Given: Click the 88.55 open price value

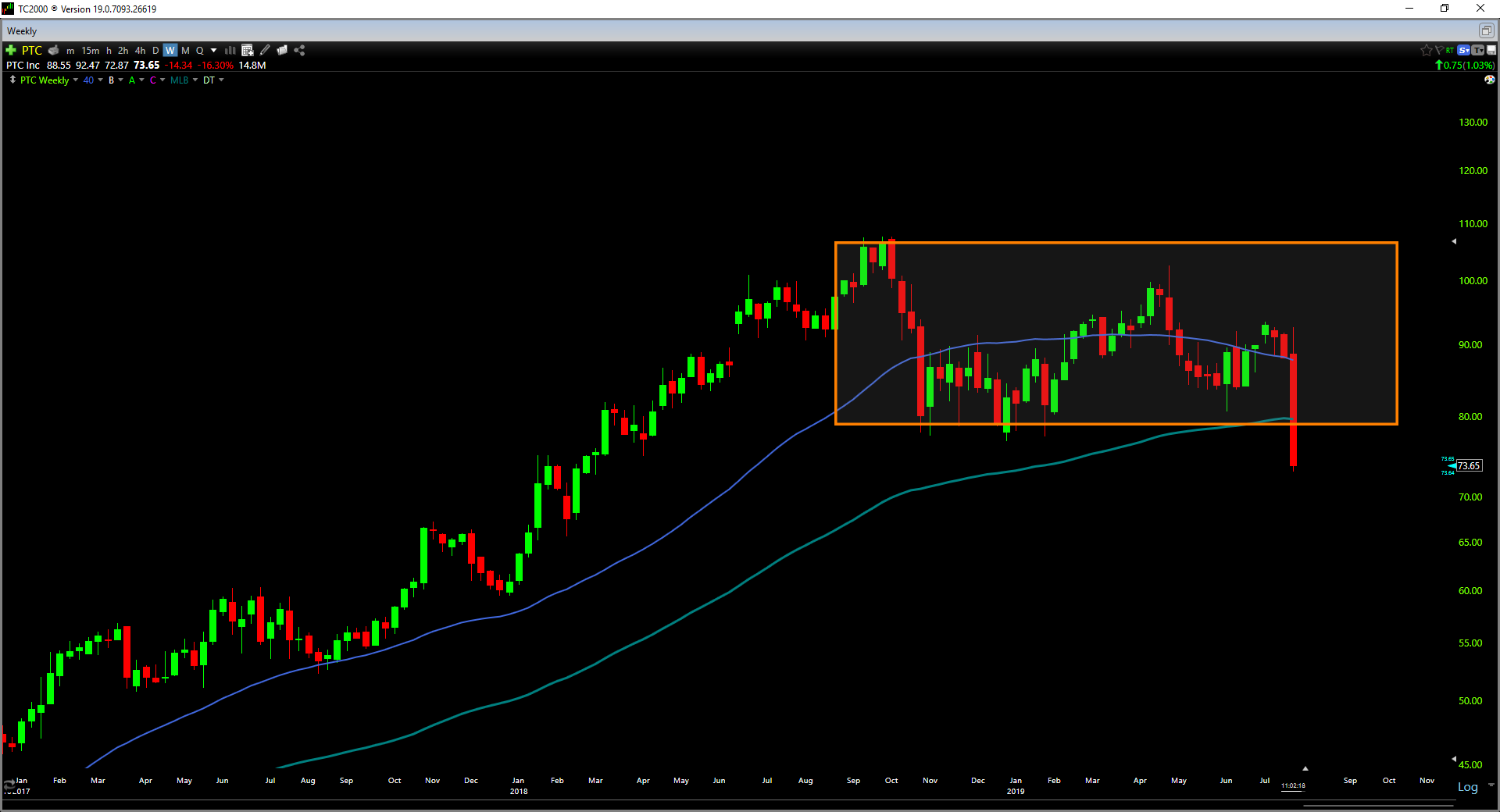Looking at the screenshot, I should [x=59, y=66].
